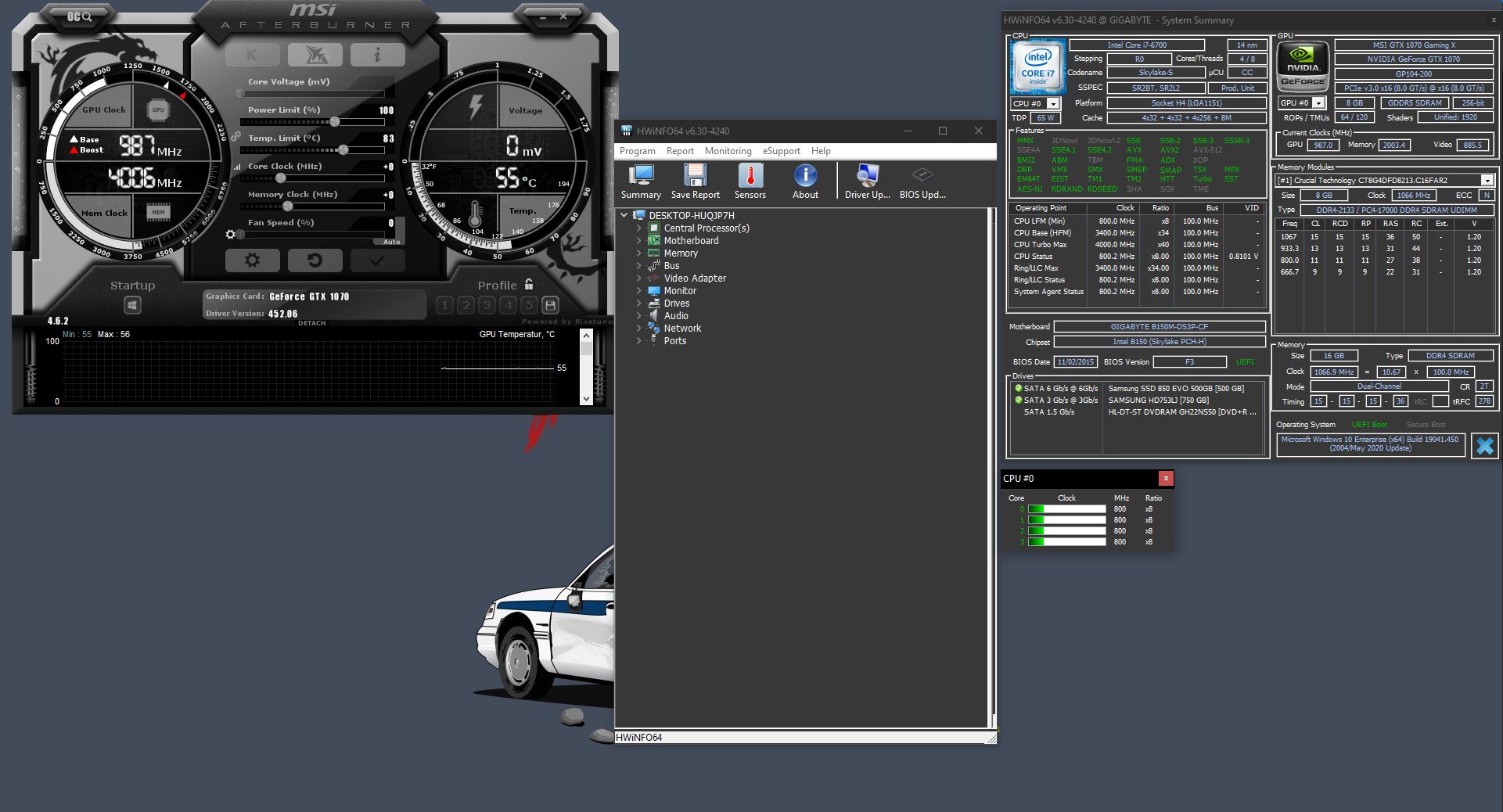Expand the Motherboard tree node
Image resolution: width=1503 pixels, height=812 pixels.
coord(639,241)
